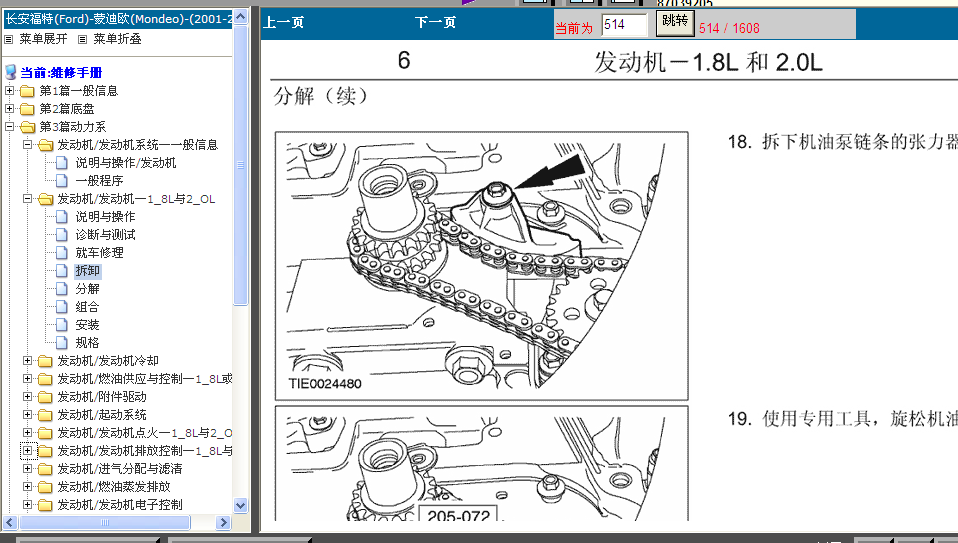Expand 发动机/发动机排放控制 node
This screenshot has width=958, height=543.
tap(27, 451)
